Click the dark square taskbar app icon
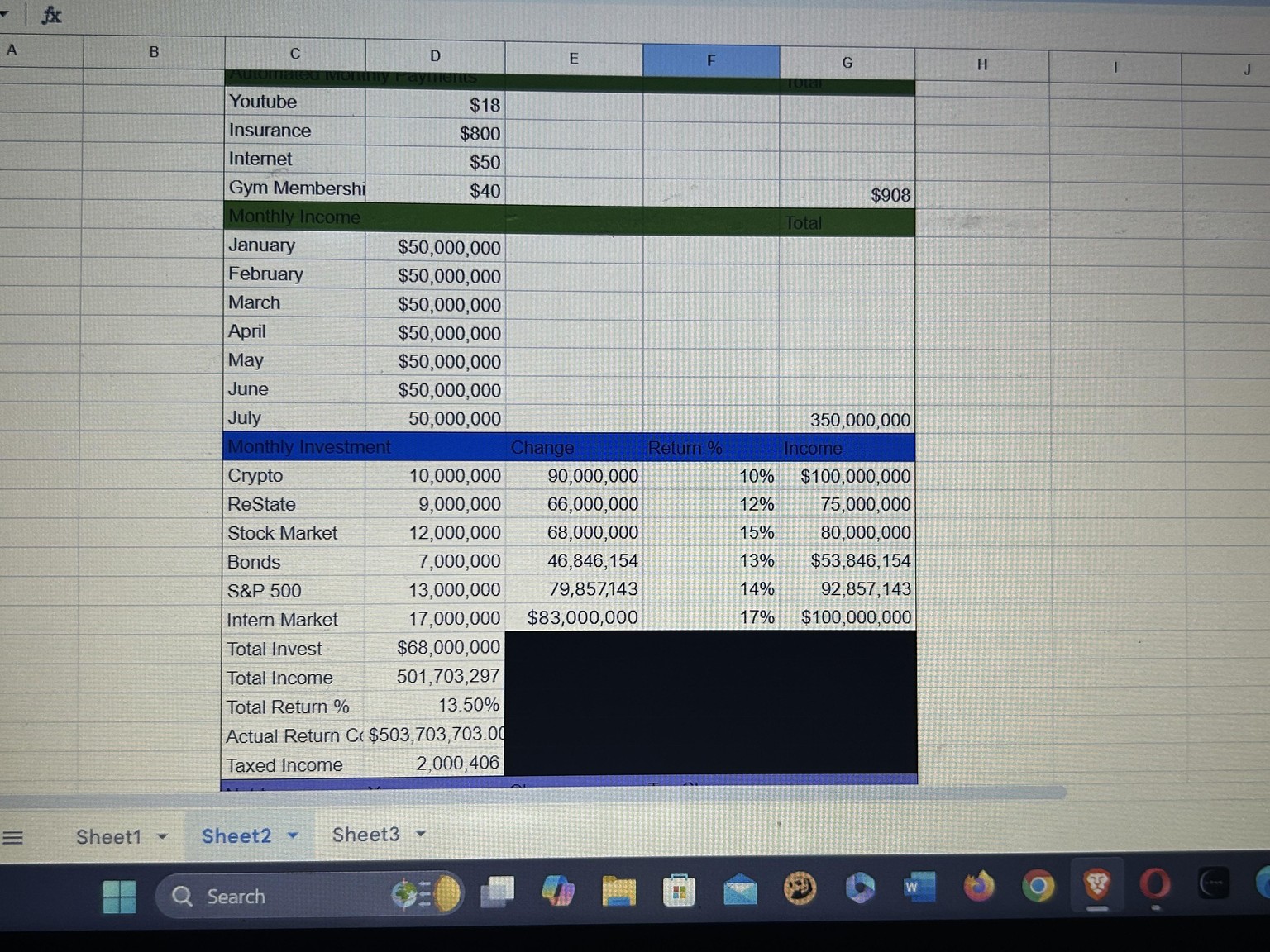The width and height of the screenshot is (1270, 952). pos(1213,883)
